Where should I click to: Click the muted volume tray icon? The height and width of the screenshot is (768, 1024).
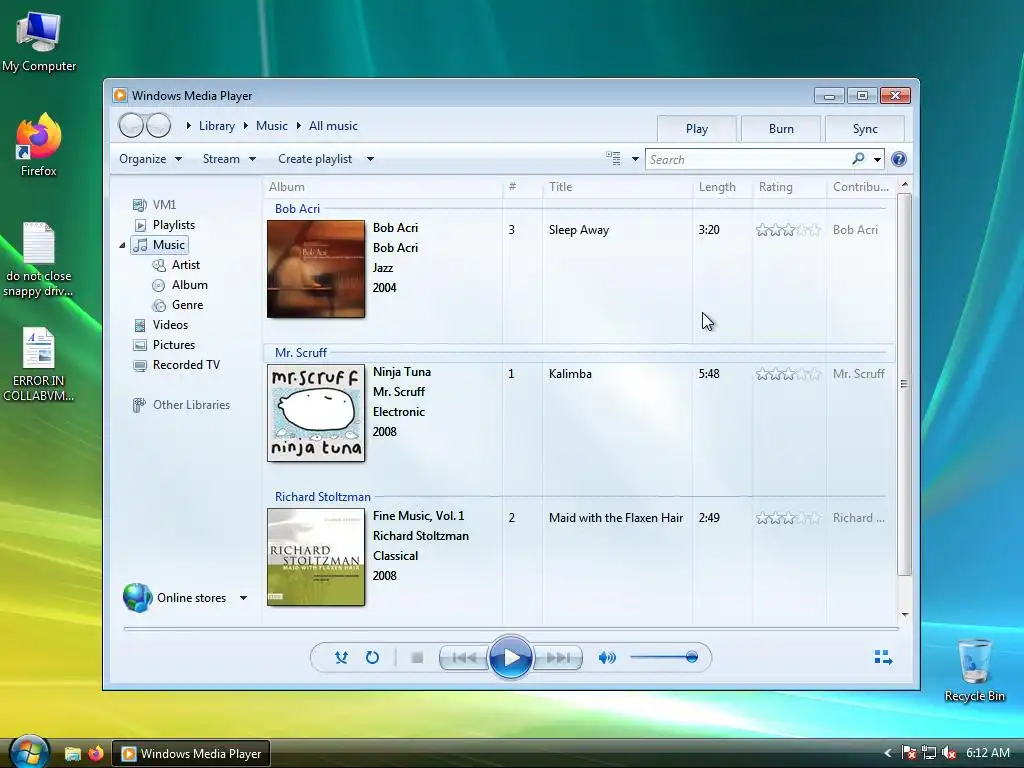[x=949, y=753]
